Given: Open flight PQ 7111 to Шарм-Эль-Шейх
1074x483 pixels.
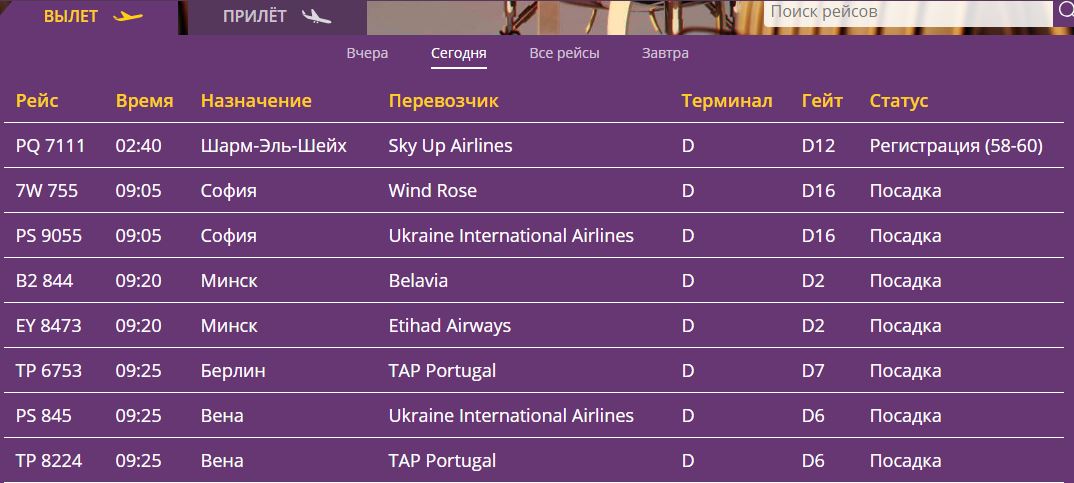Looking at the screenshot, I should click(50, 146).
